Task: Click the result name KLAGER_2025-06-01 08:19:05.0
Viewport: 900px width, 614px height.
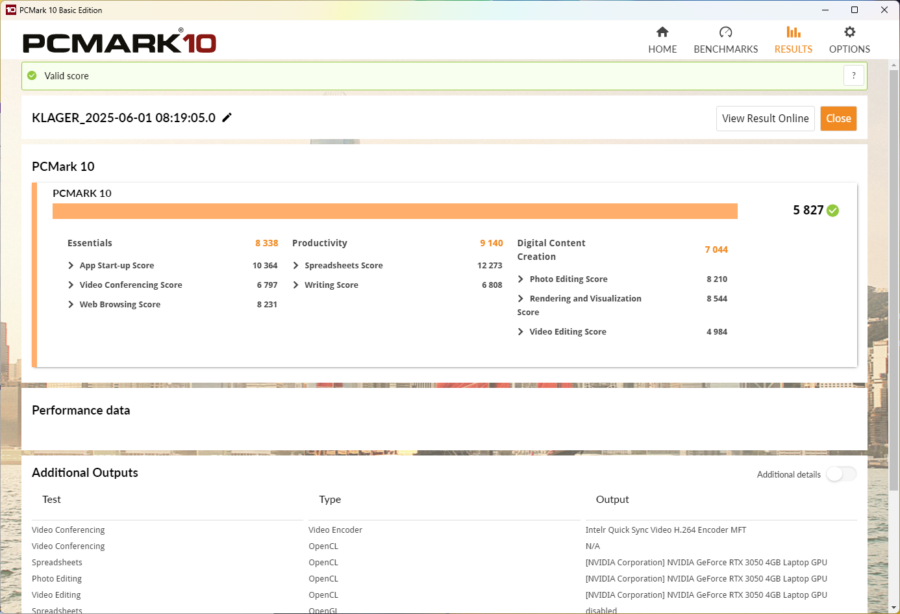Action: click(123, 118)
